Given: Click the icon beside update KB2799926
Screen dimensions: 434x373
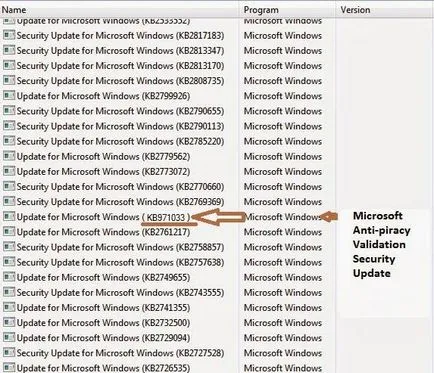Looking at the screenshot, I should coord(9,95).
